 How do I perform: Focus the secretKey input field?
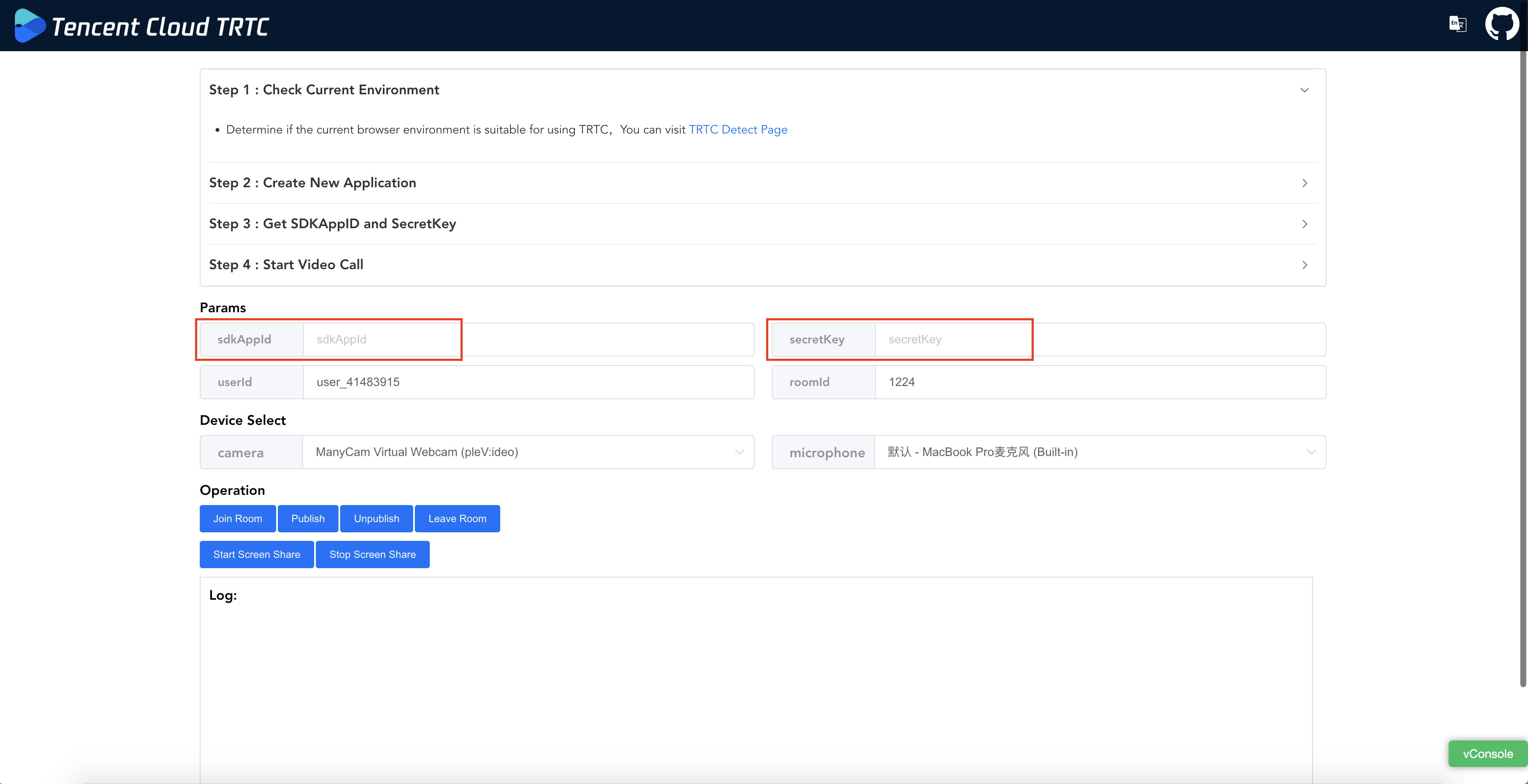coord(1100,340)
